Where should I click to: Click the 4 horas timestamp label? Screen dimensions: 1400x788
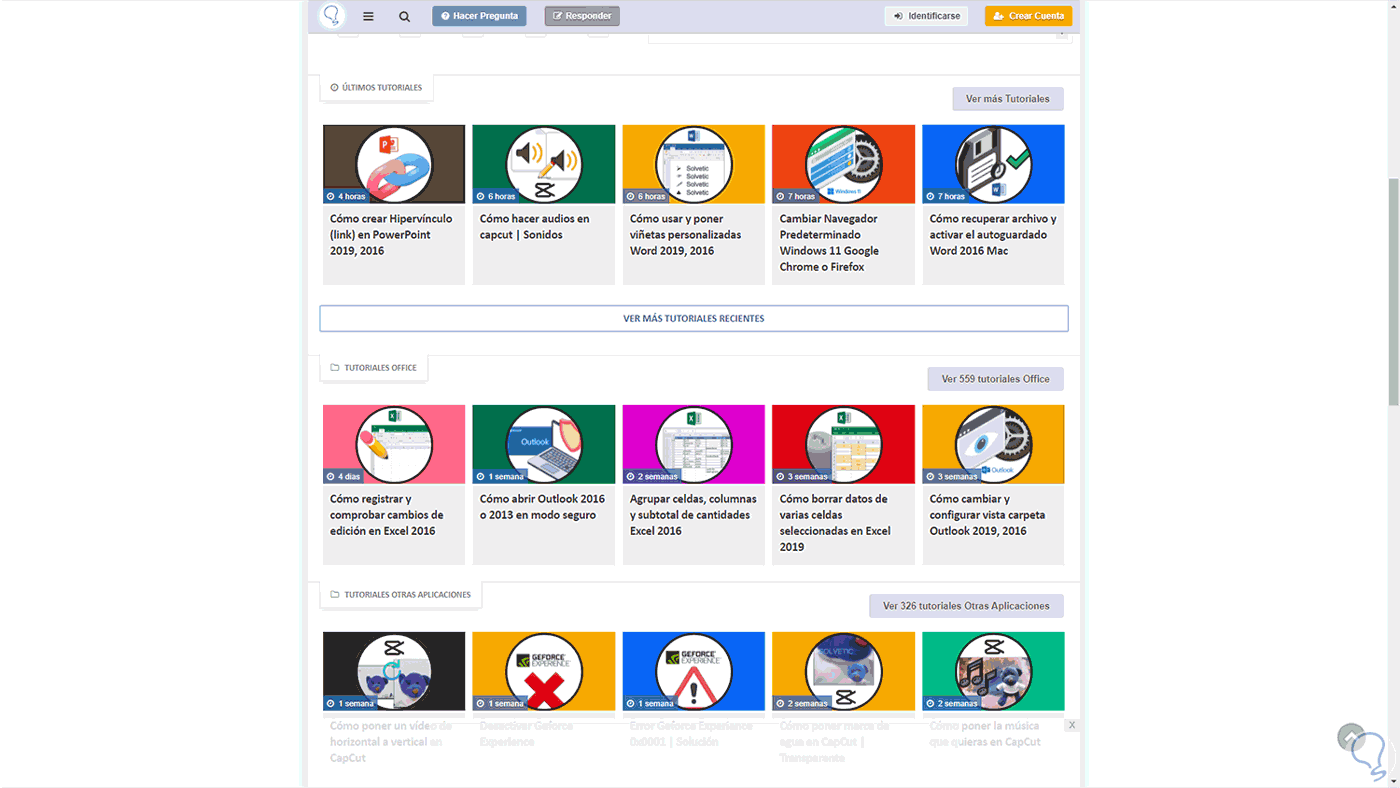[346, 196]
